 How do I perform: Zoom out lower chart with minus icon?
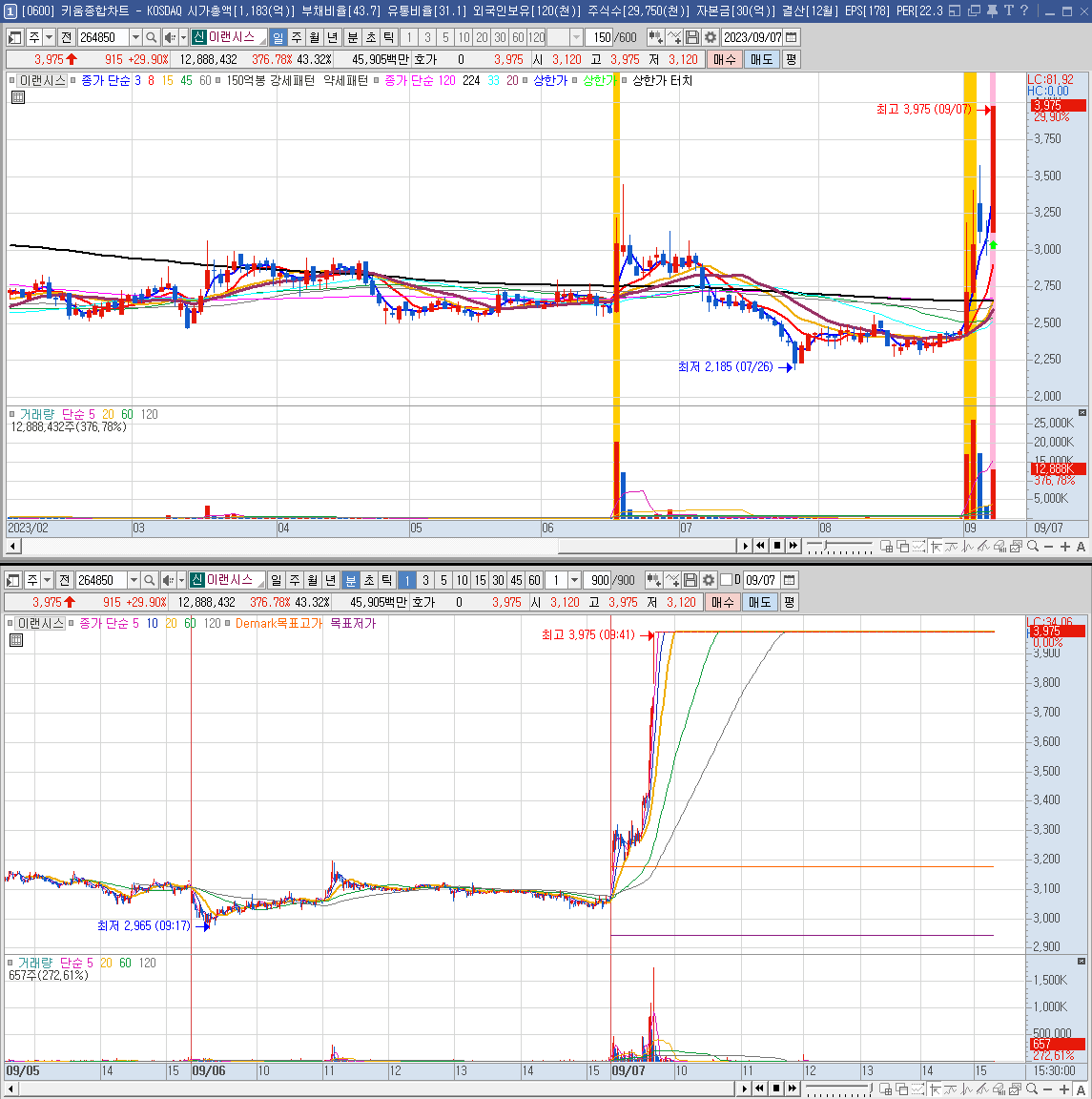point(1048,1089)
